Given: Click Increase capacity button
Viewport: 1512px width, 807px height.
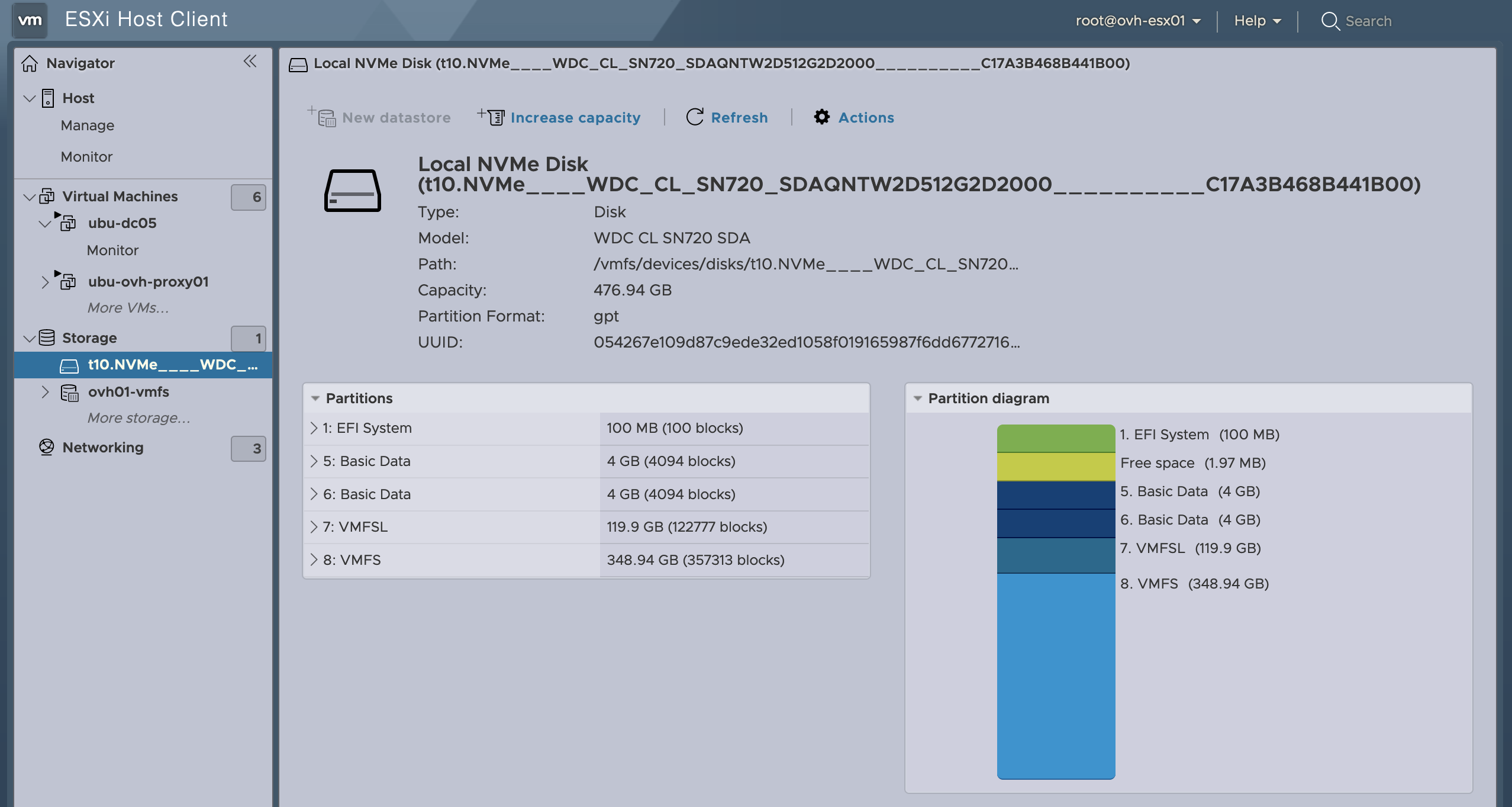Looking at the screenshot, I should point(559,117).
